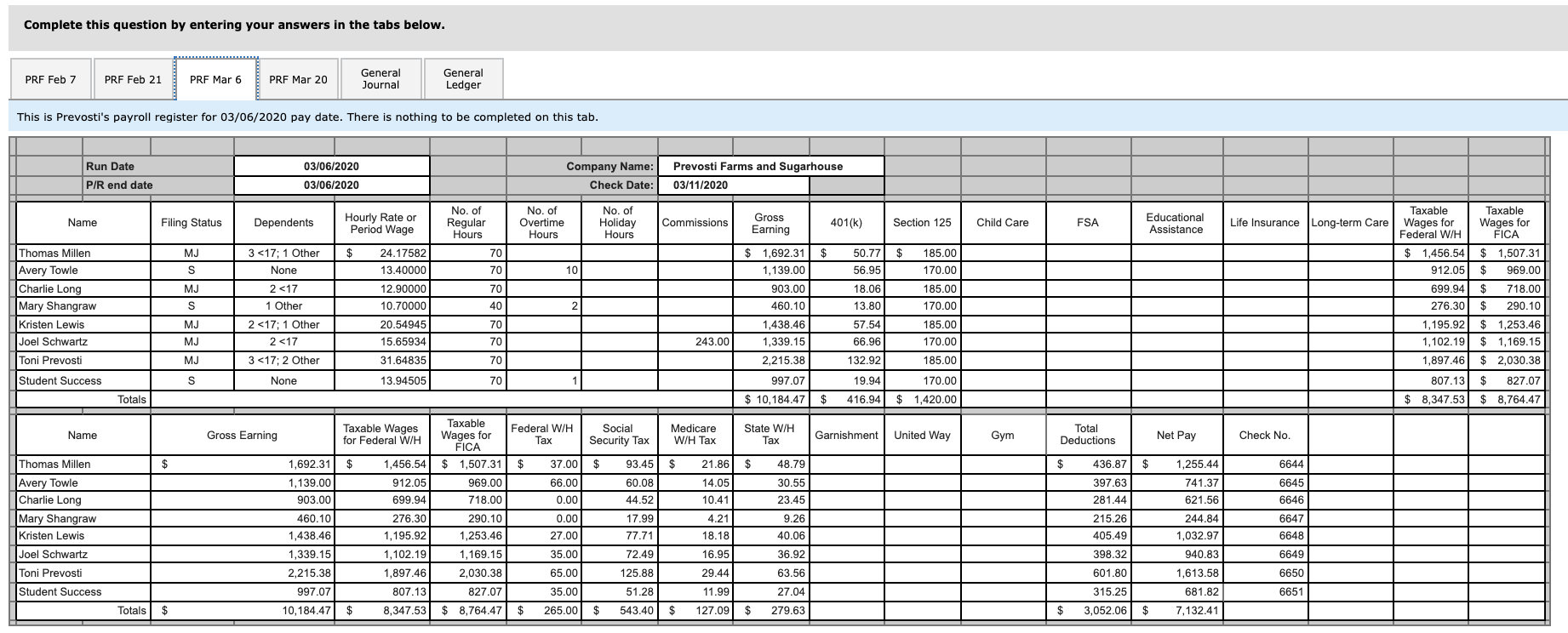This screenshot has width=1568, height=633.
Task: Click the State W/H Tax header
Action: [x=770, y=435]
